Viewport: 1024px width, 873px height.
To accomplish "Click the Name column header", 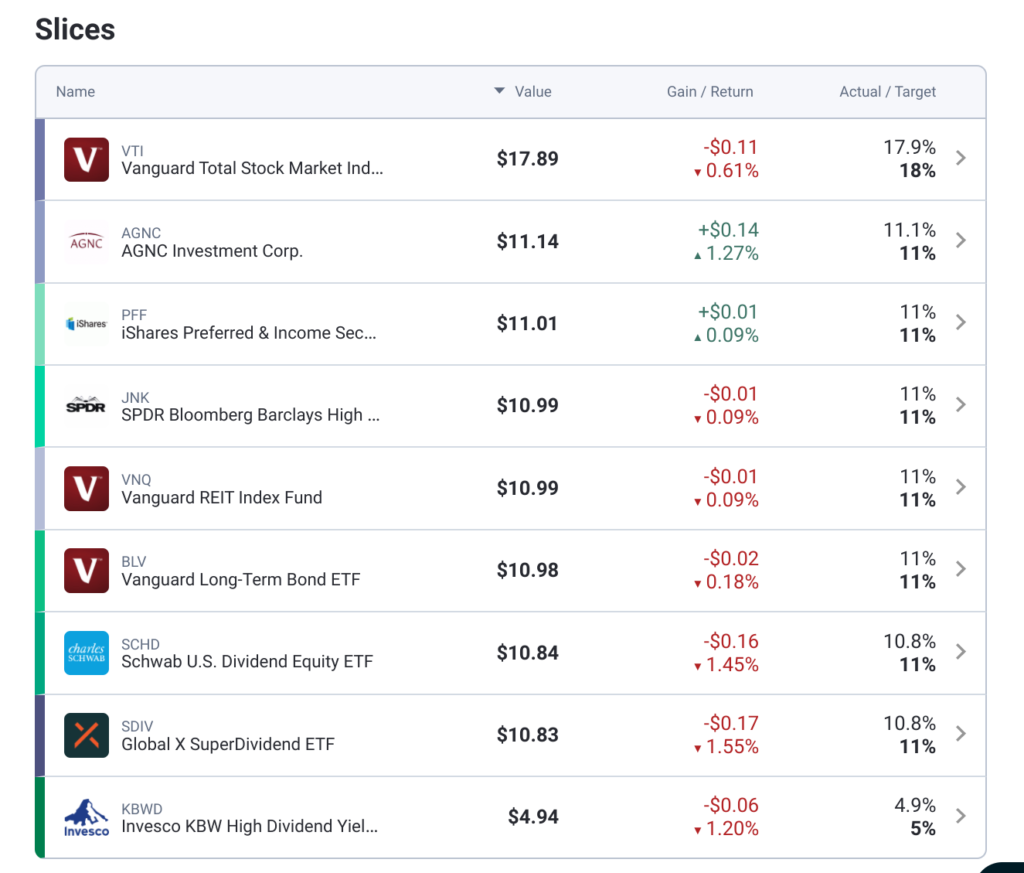I will (76, 92).
